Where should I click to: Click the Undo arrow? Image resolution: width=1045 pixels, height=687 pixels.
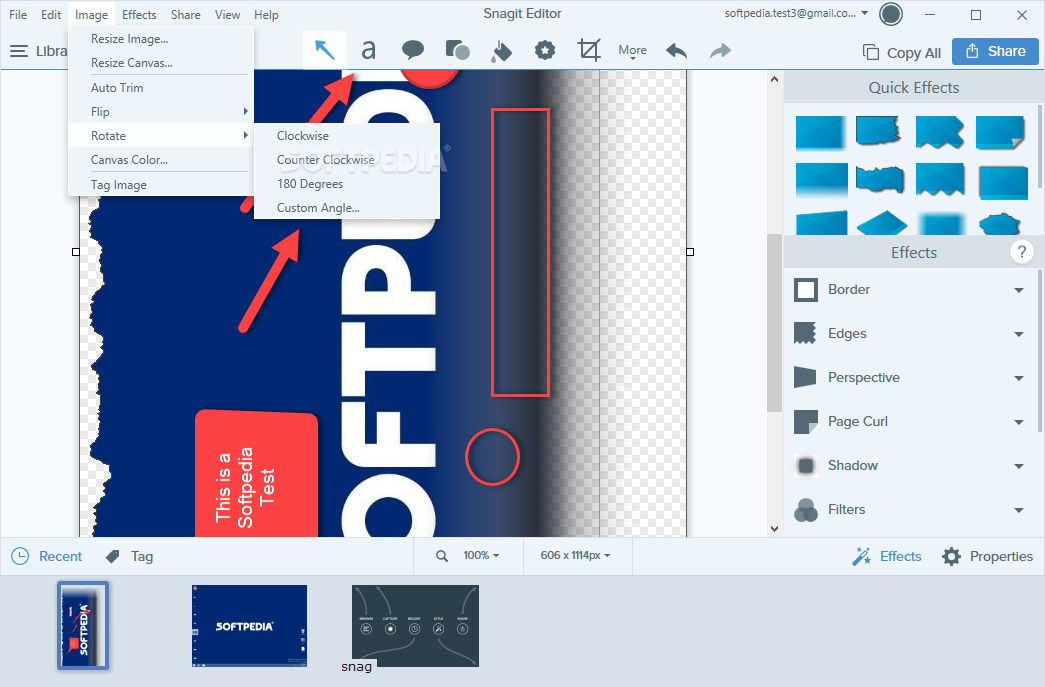coord(676,51)
